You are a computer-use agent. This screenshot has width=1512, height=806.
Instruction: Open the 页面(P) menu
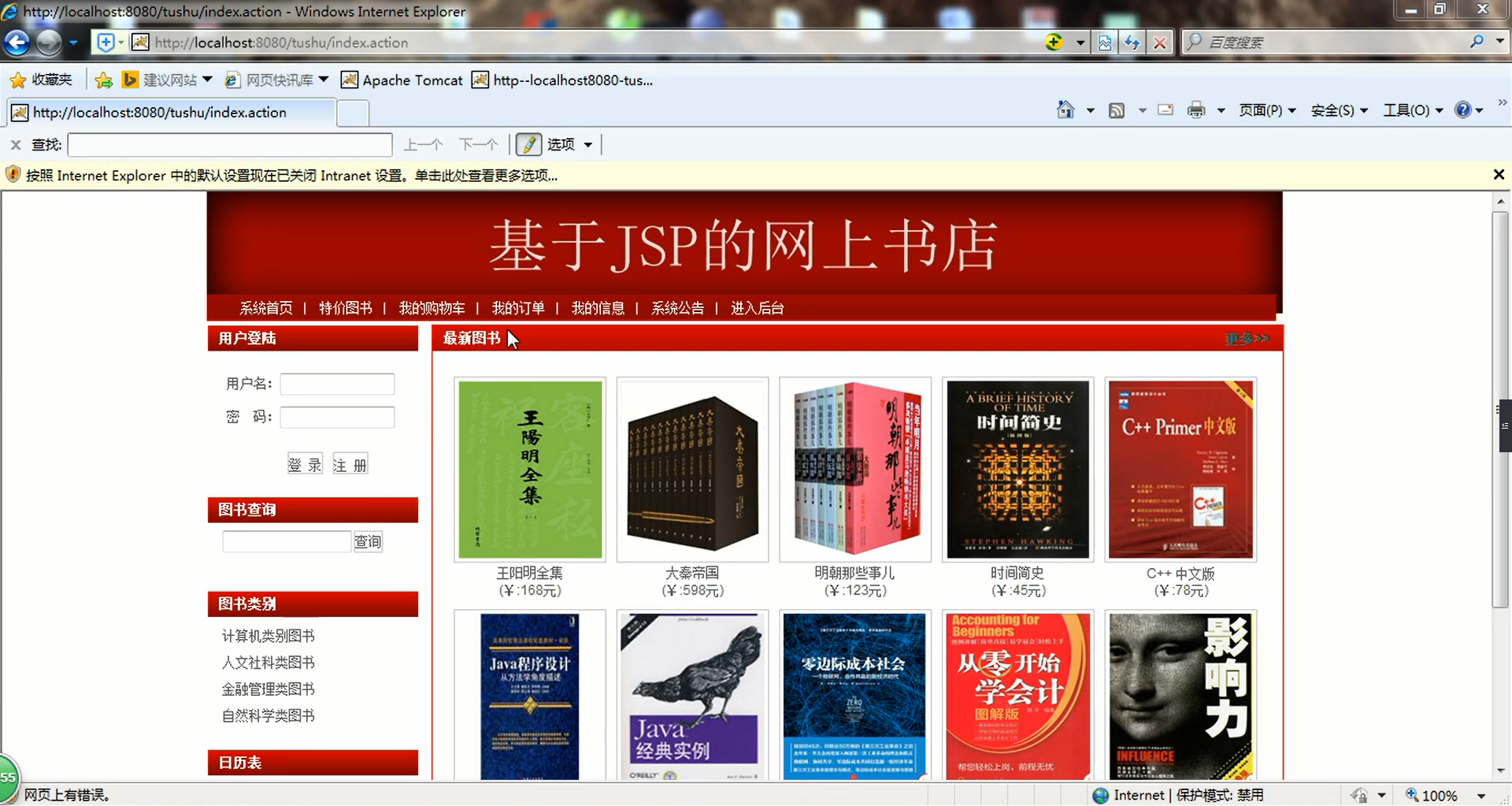click(1266, 110)
